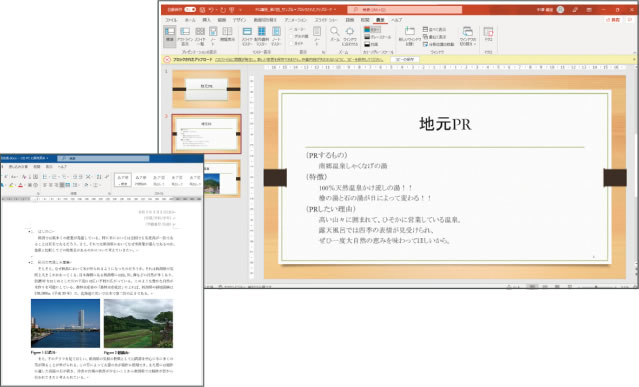Open the File tab in PowerPoint
Screen dimensions: 639x387
(x=171, y=20)
